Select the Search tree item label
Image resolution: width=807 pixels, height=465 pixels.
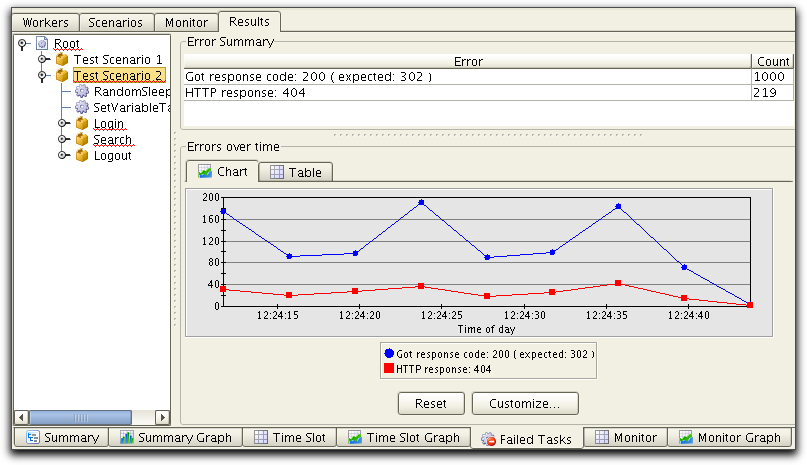(x=113, y=140)
